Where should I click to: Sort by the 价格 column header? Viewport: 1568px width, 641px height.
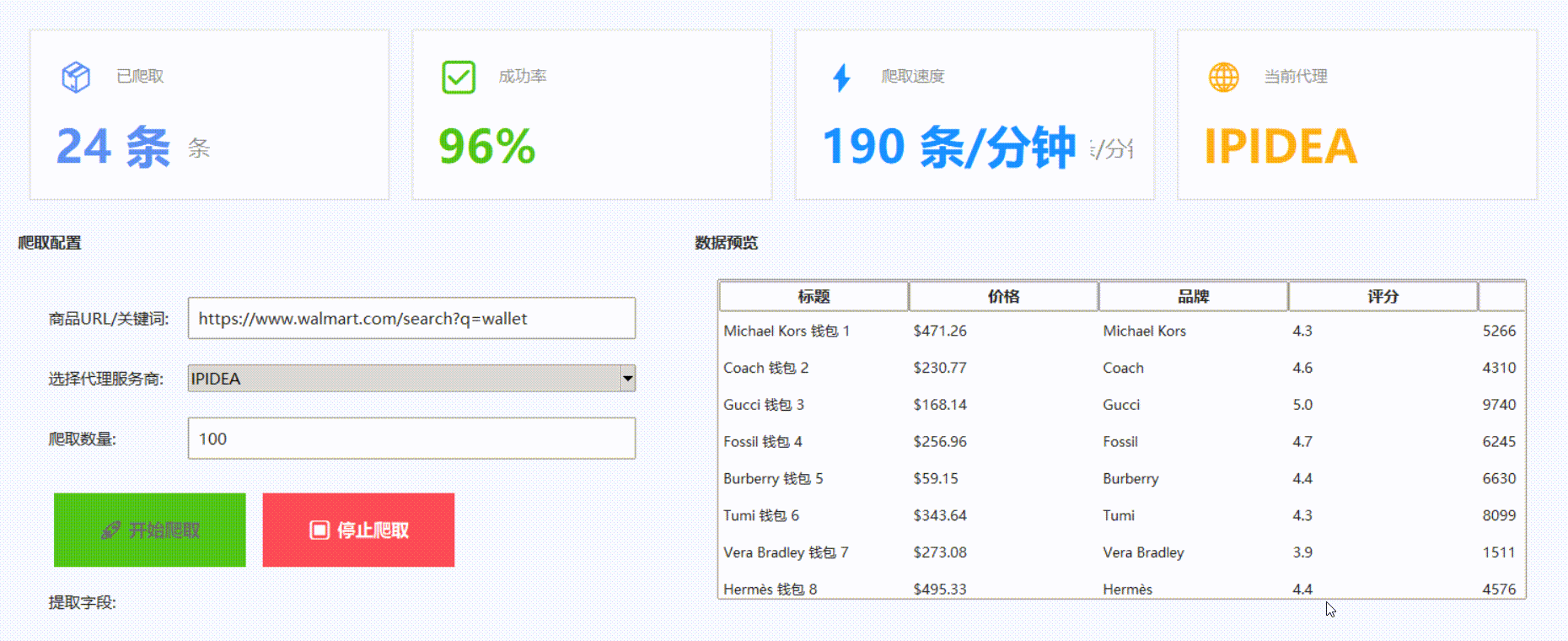(x=1003, y=296)
